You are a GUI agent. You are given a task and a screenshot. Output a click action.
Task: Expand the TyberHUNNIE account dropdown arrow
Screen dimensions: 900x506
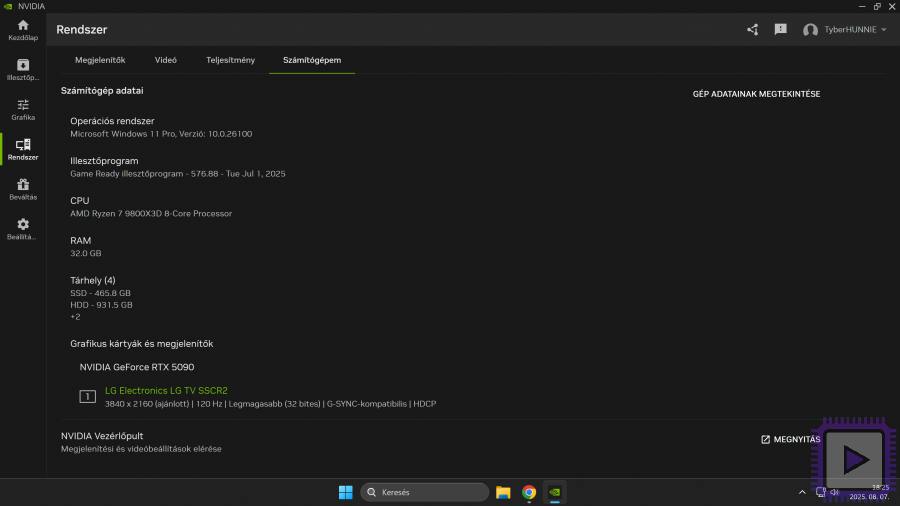click(x=884, y=30)
